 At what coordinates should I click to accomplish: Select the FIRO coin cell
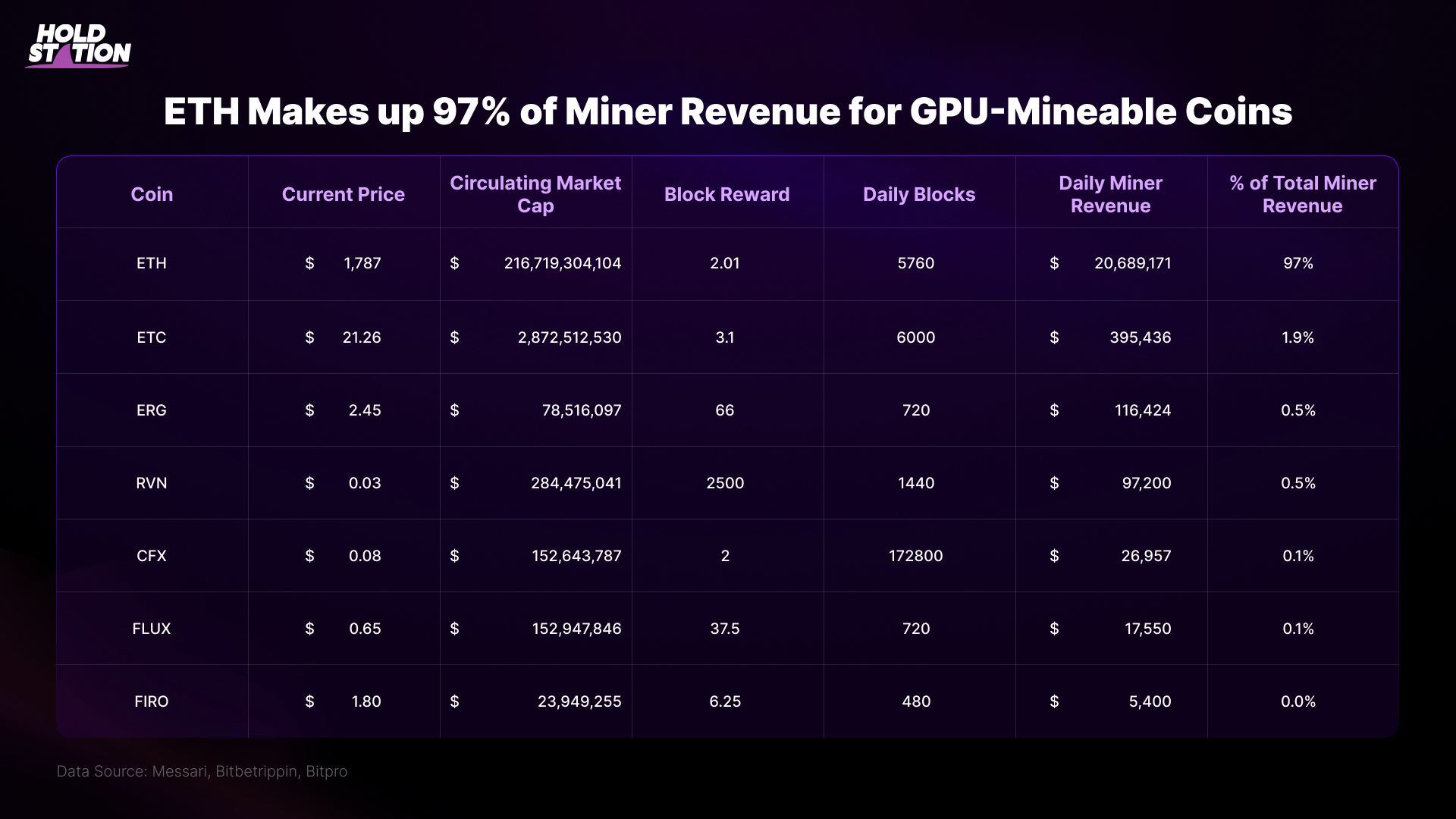point(152,701)
